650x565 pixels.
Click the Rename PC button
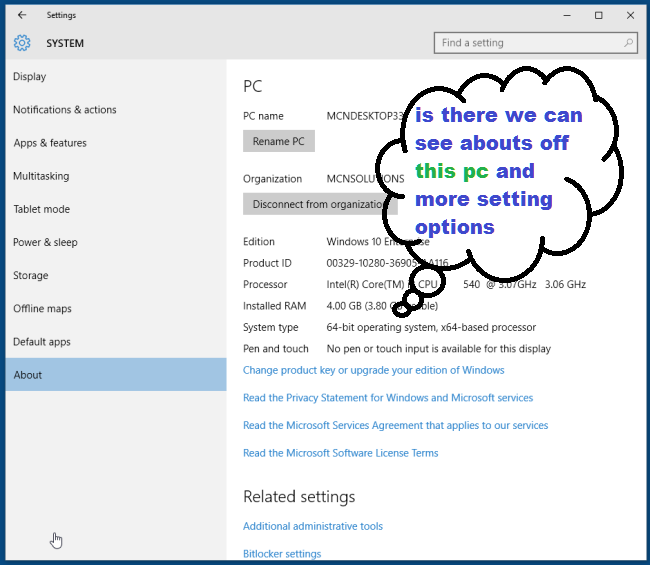(x=279, y=141)
